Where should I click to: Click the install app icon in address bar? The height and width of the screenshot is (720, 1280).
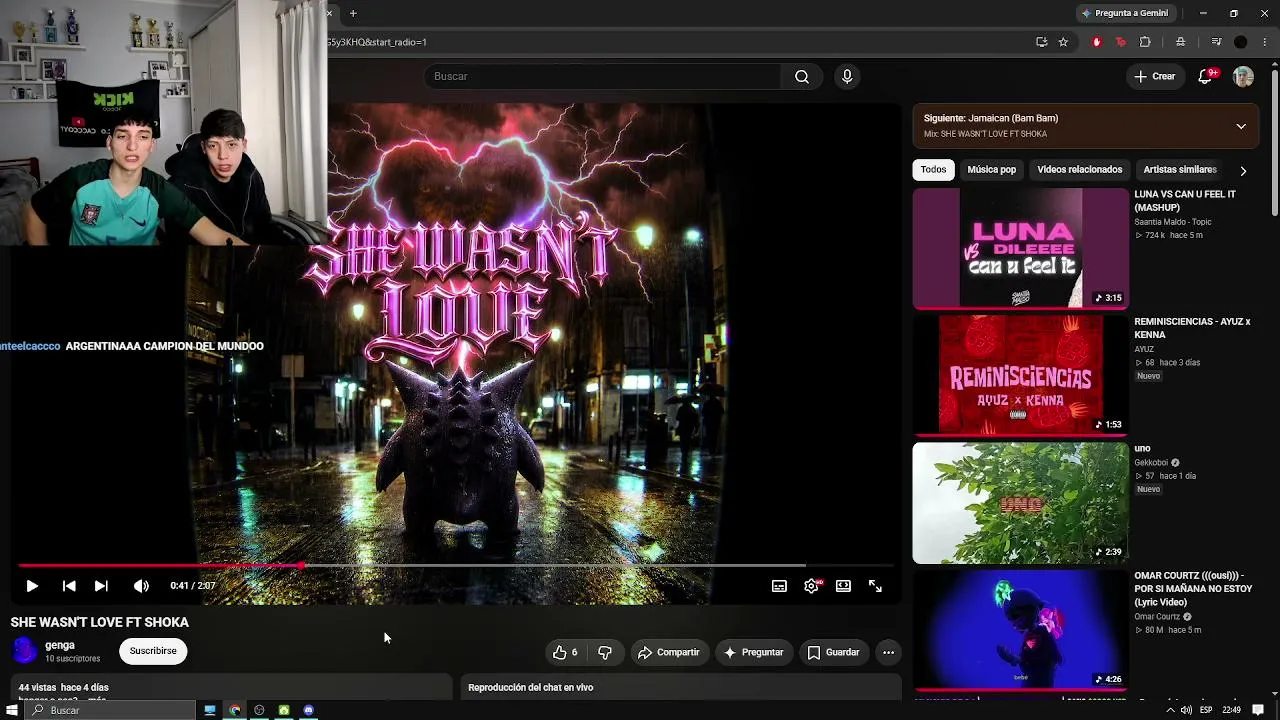[x=1041, y=42]
